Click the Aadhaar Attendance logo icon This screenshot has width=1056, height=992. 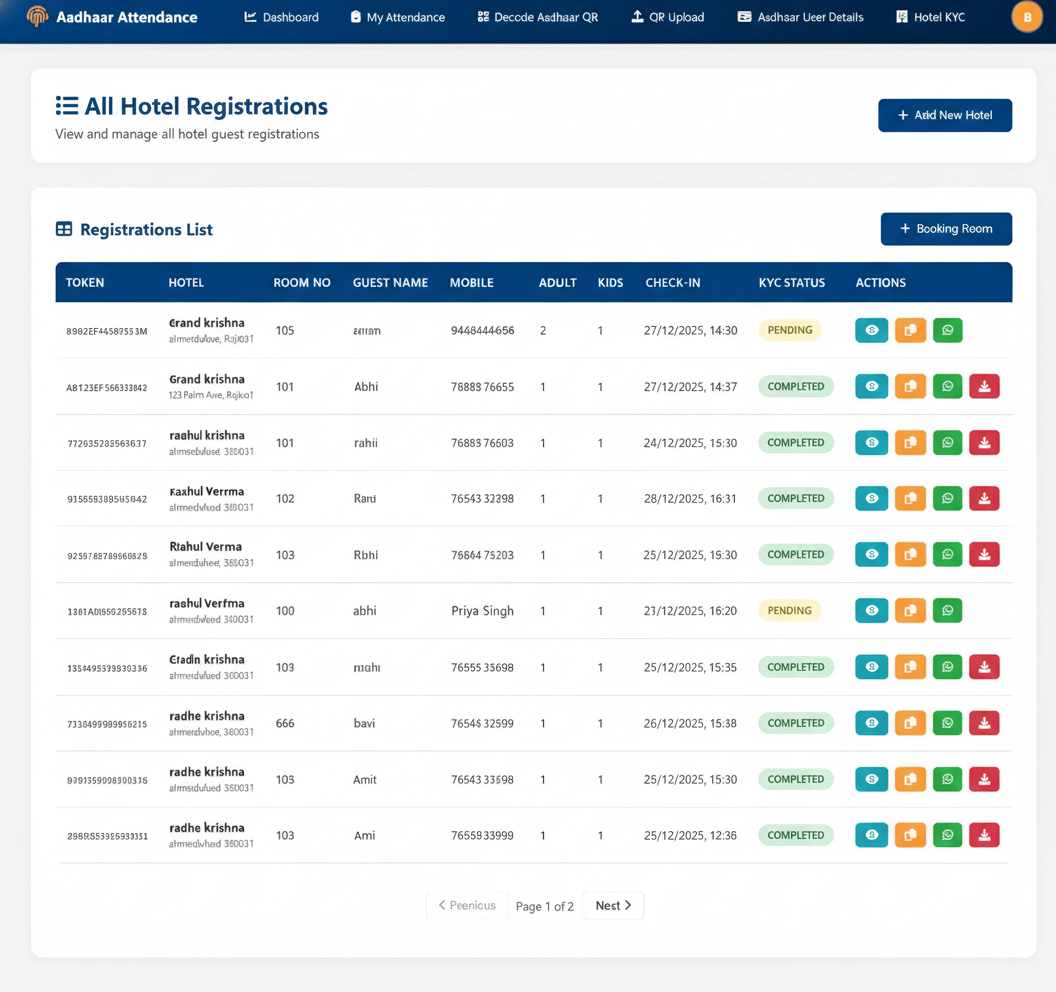pos(37,16)
